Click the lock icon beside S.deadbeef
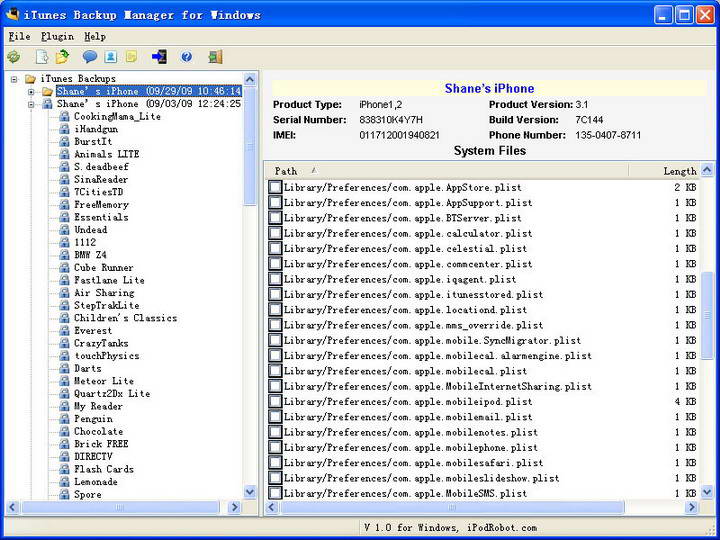Viewport: 720px width, 540px height. pyautogui.click(x=65, y=167)
